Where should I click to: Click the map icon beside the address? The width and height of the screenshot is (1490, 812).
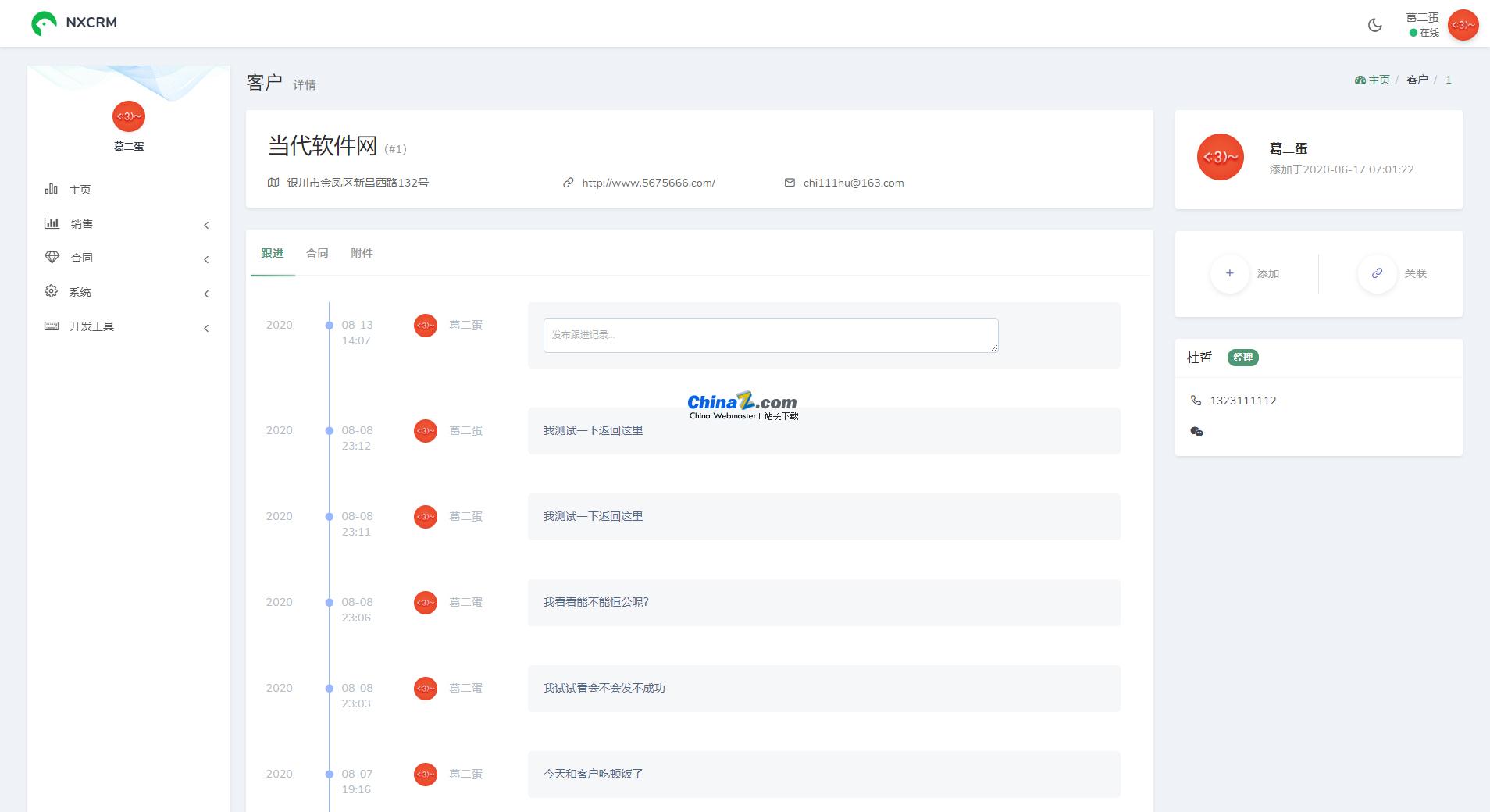[273, 183]
